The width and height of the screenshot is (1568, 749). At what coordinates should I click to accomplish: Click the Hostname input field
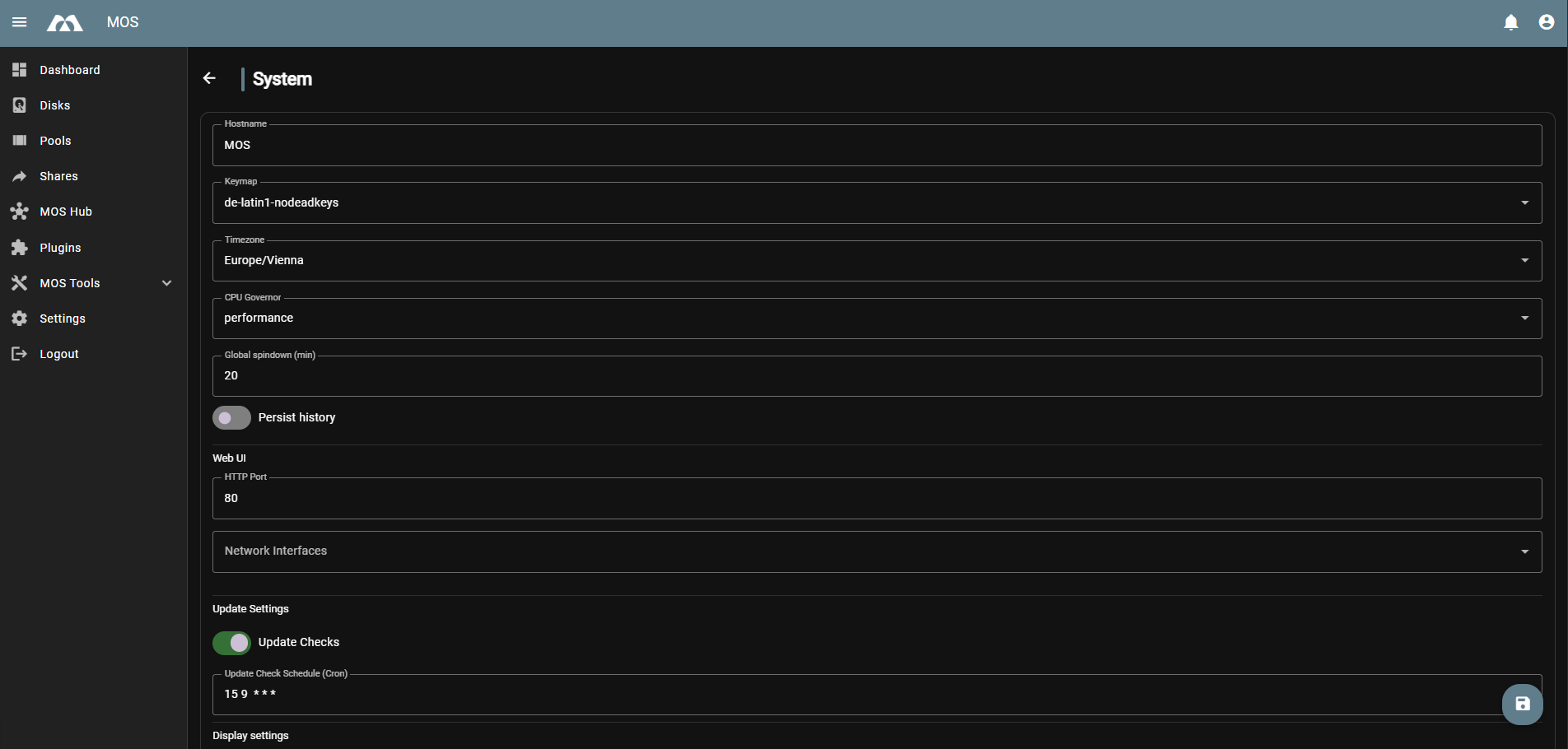coord(876,146)
